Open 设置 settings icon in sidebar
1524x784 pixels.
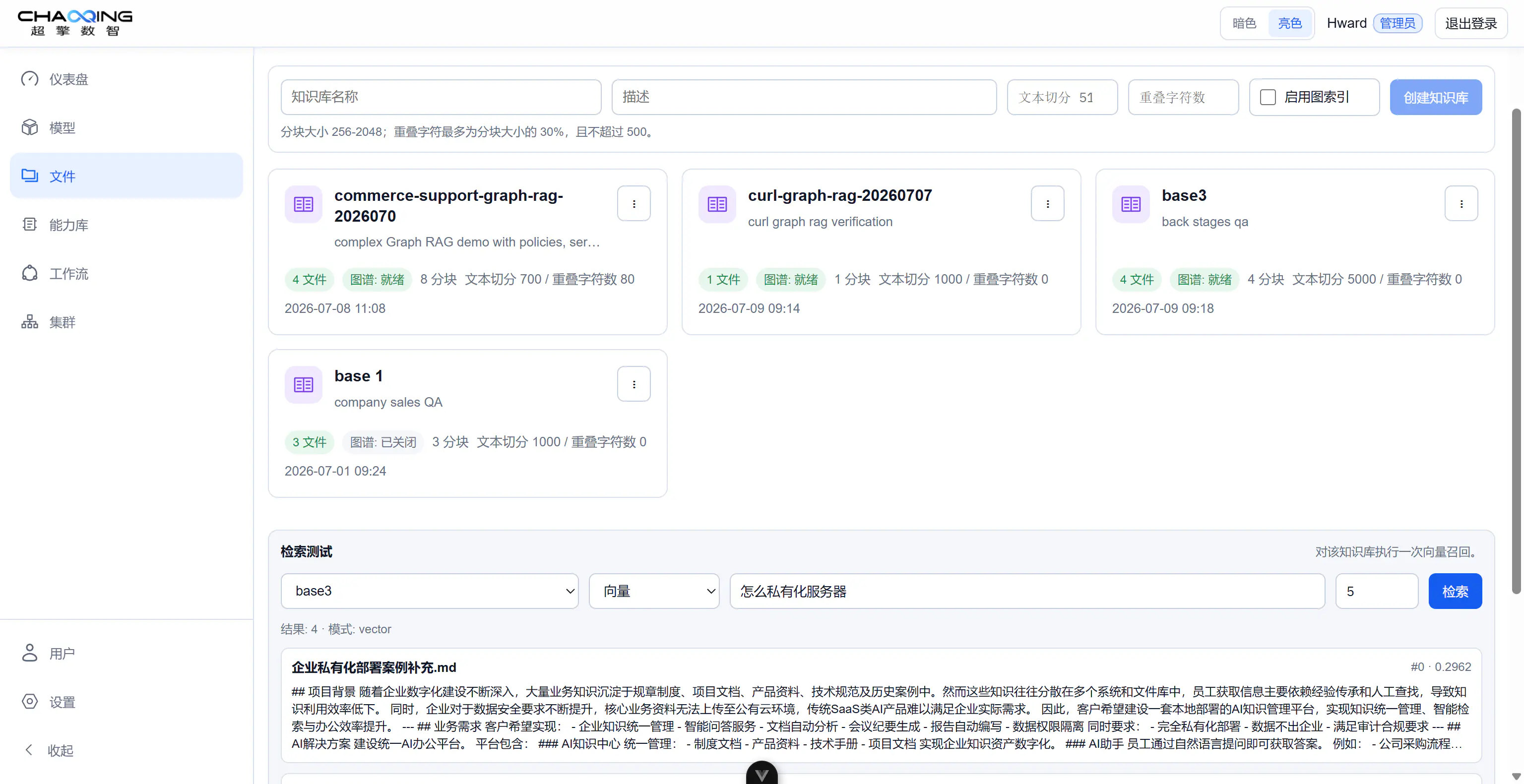[30, 702]
